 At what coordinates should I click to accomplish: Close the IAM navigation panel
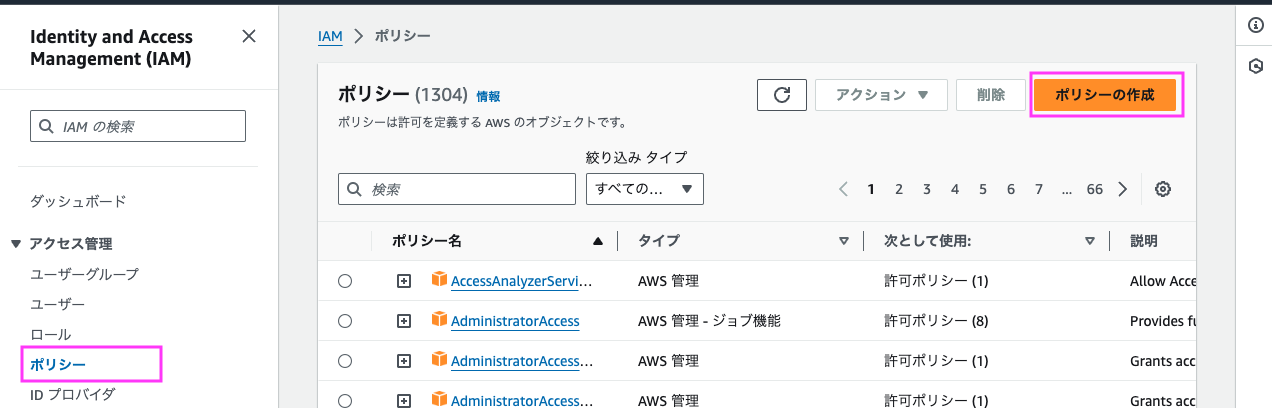(x=249, y=37)
